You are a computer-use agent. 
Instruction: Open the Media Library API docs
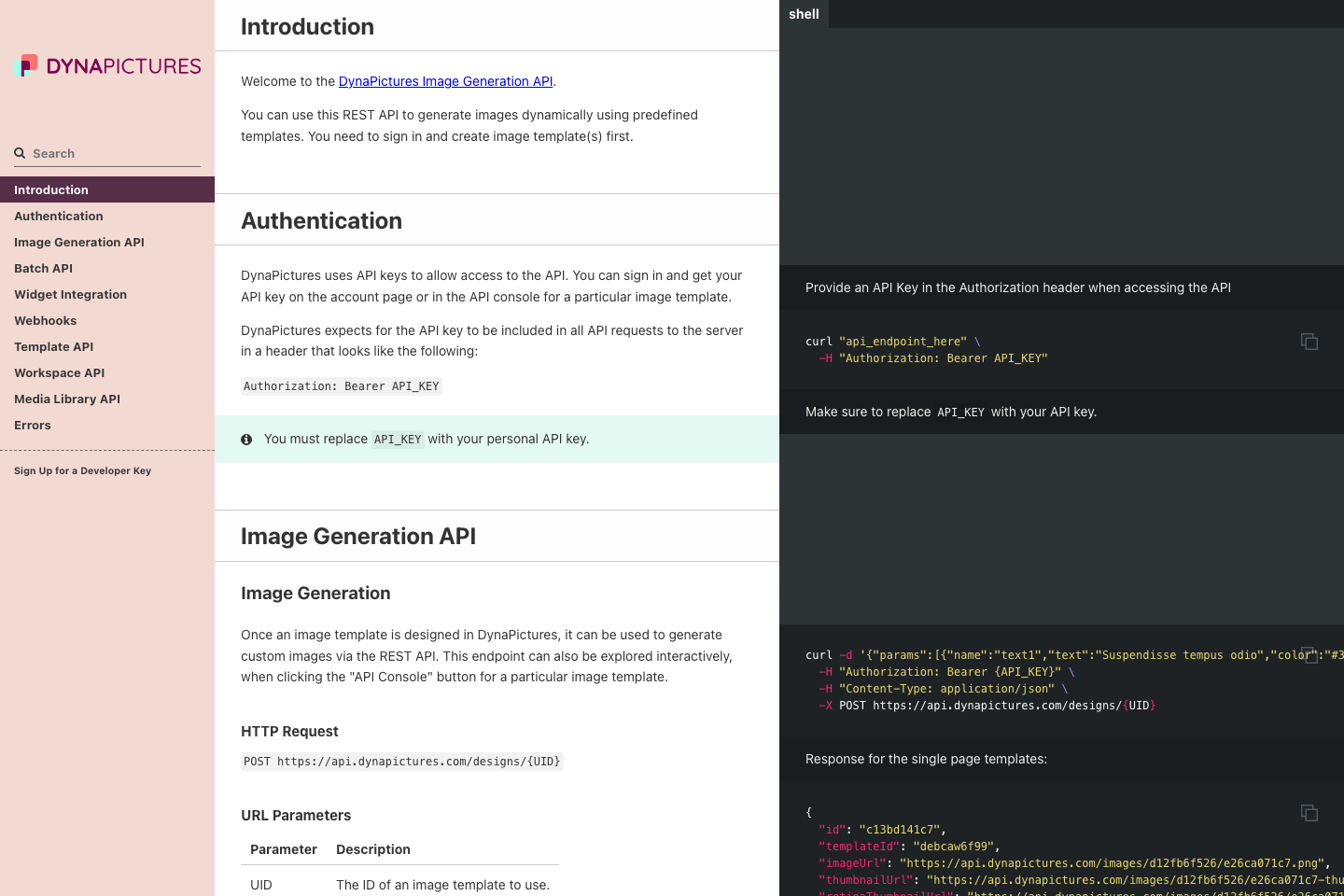coord(66,399)
